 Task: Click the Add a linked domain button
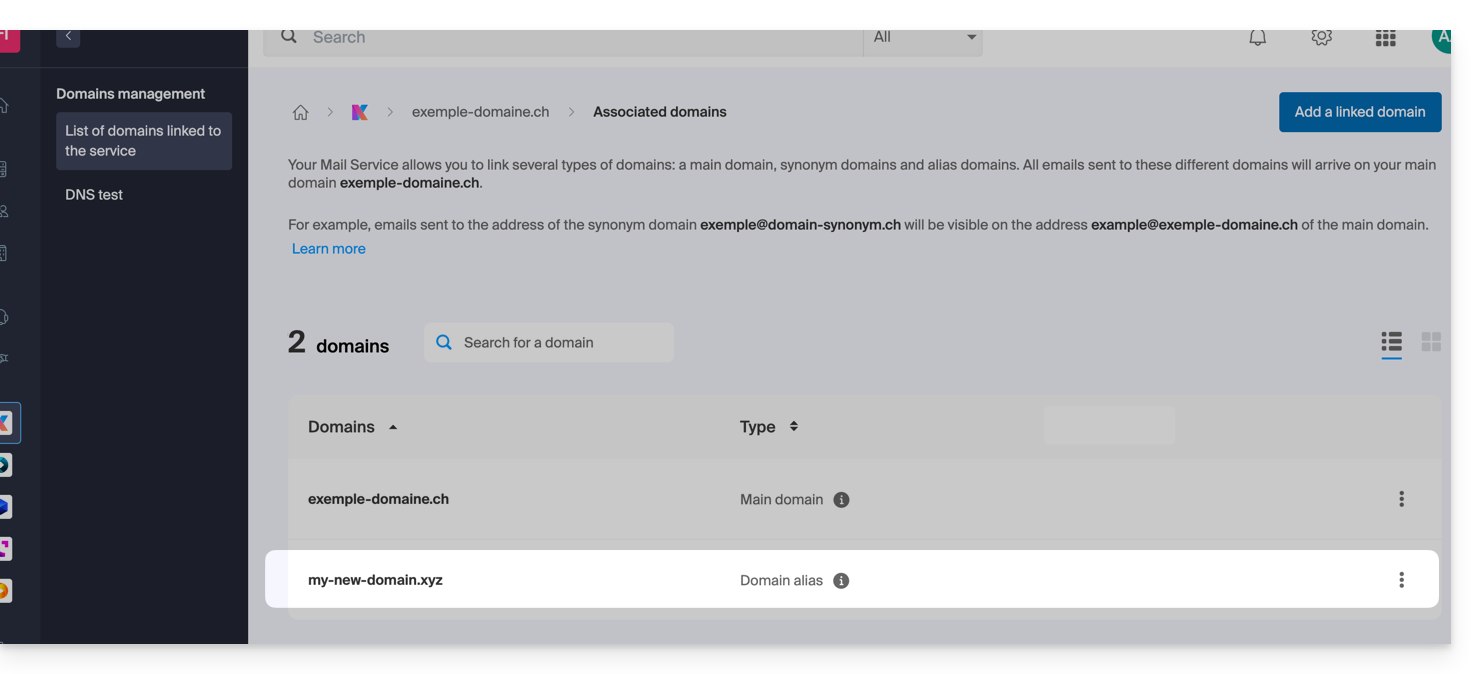1359,112
